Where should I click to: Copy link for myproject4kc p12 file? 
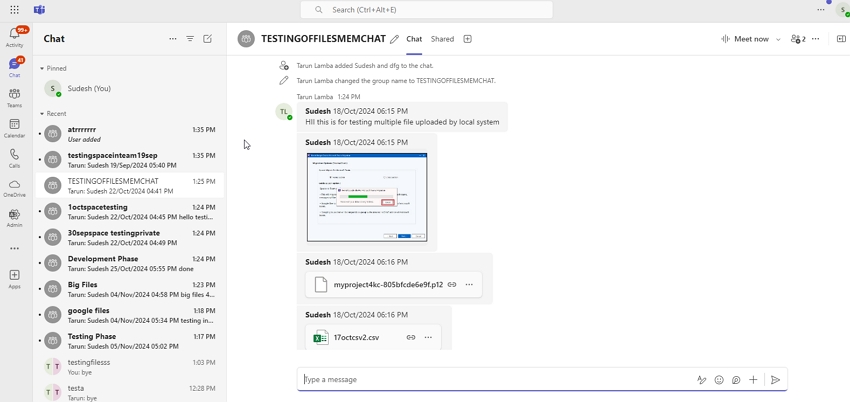452,284
